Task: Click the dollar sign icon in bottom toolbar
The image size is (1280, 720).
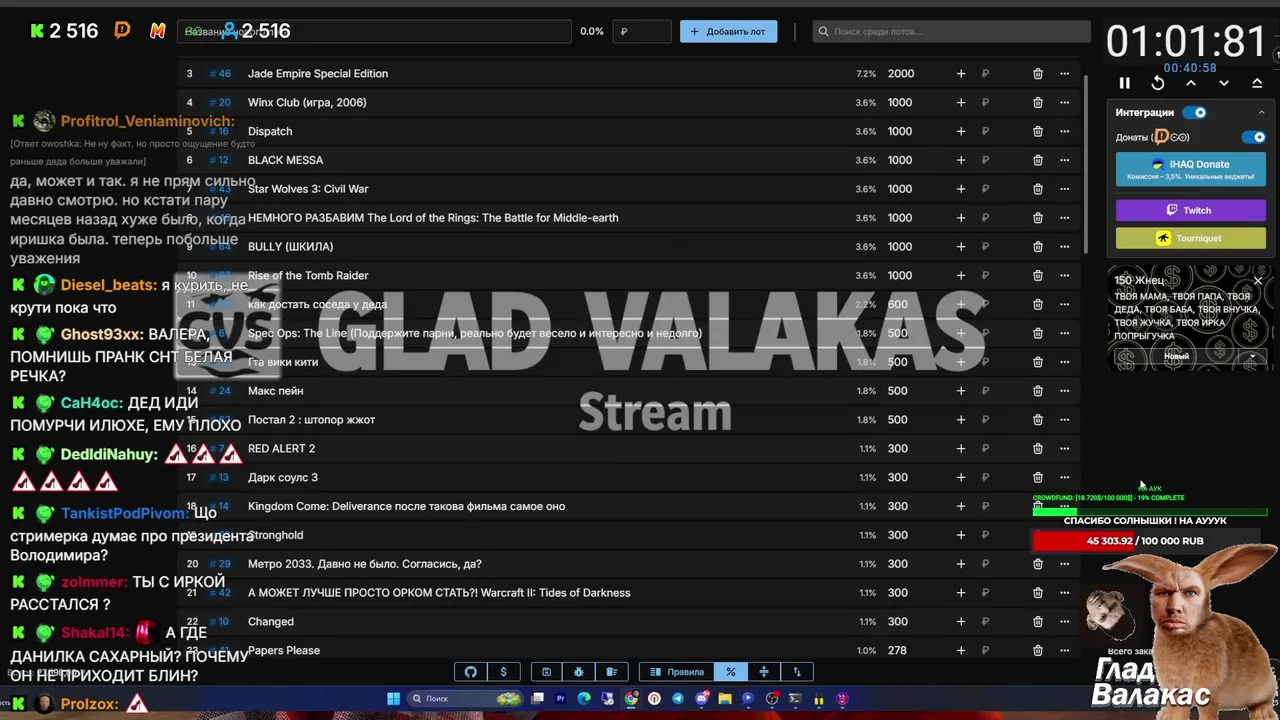Action: [503, 672]
